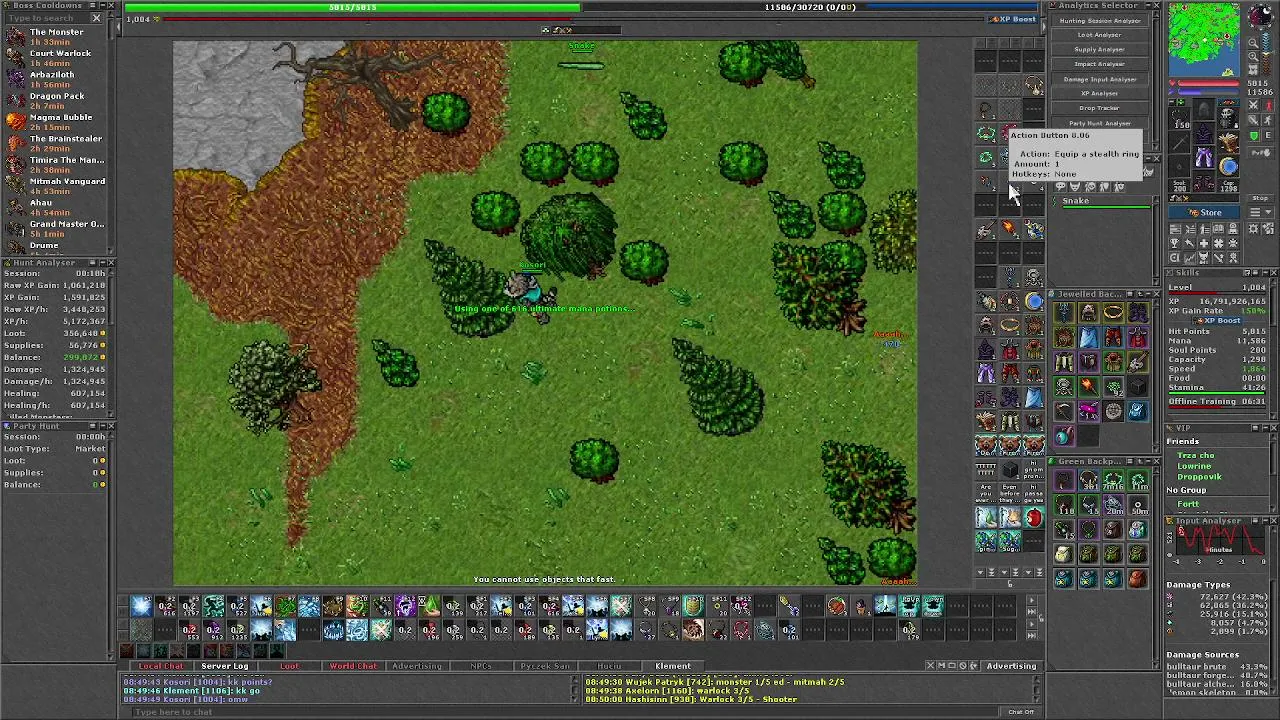
Task: Minimize the Green Backpack container
Action: (x=1148, y=461)
